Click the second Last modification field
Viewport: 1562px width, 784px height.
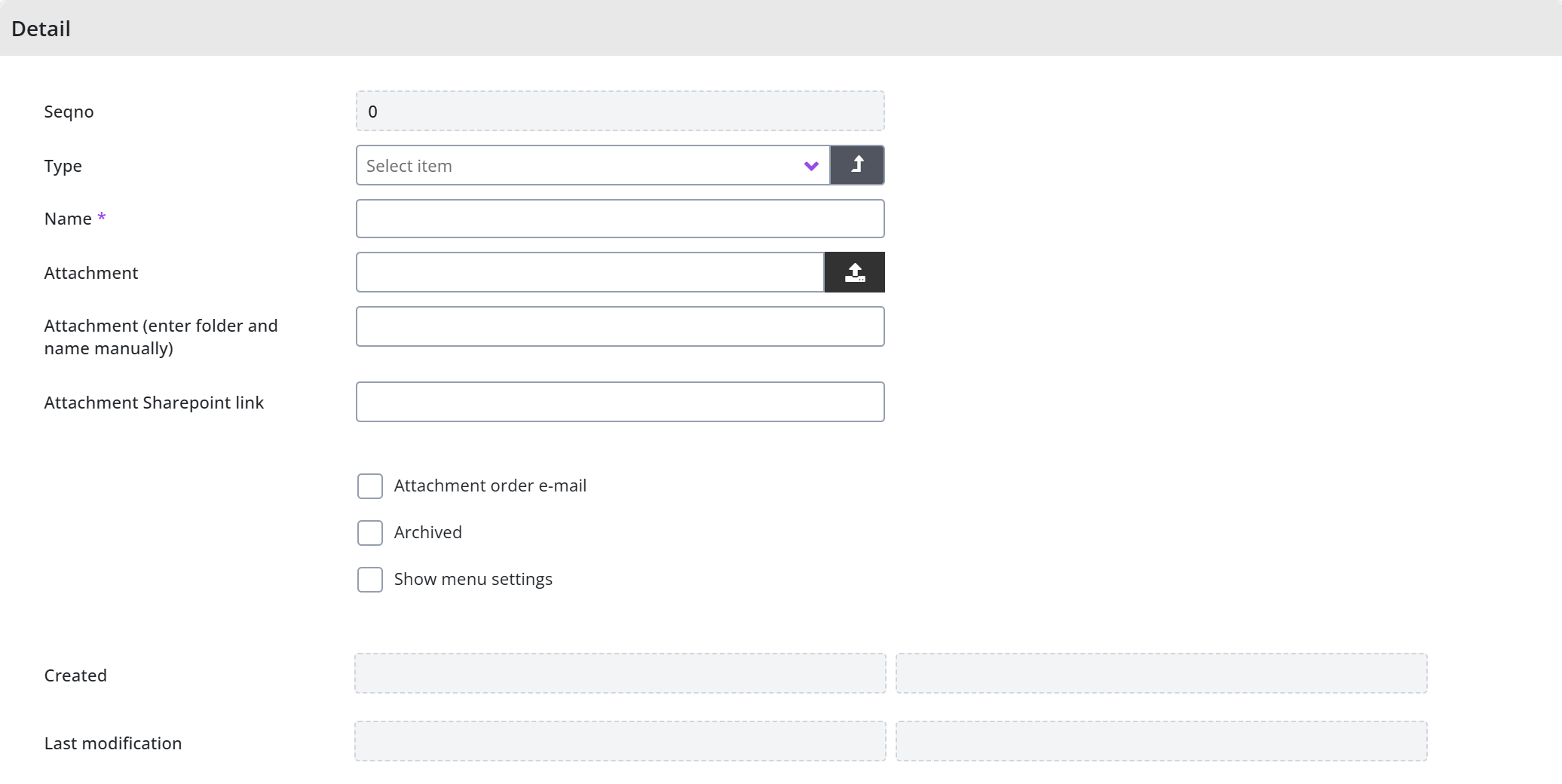1161,741
